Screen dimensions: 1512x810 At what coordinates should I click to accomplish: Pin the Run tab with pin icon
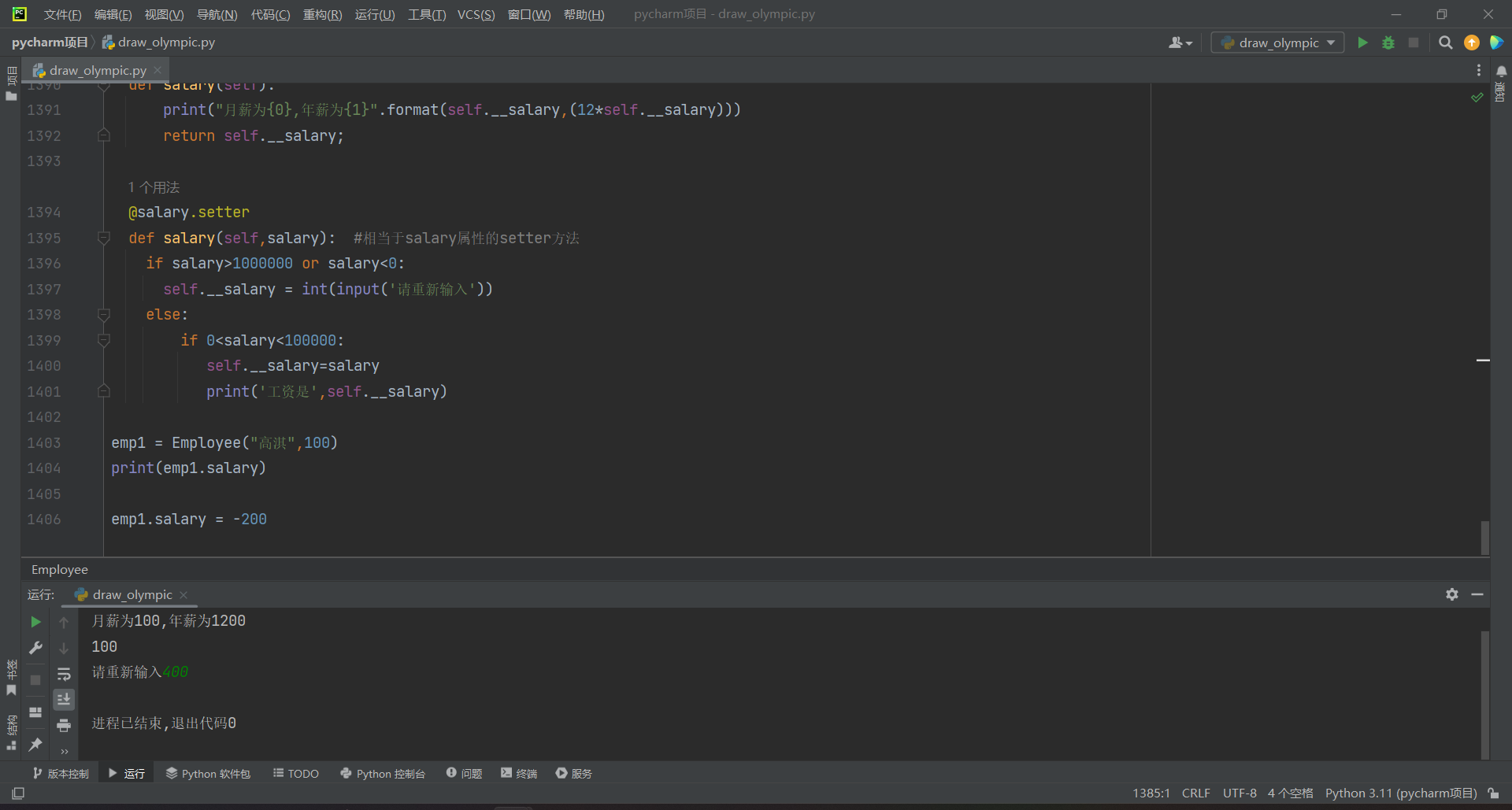point(35,744)
